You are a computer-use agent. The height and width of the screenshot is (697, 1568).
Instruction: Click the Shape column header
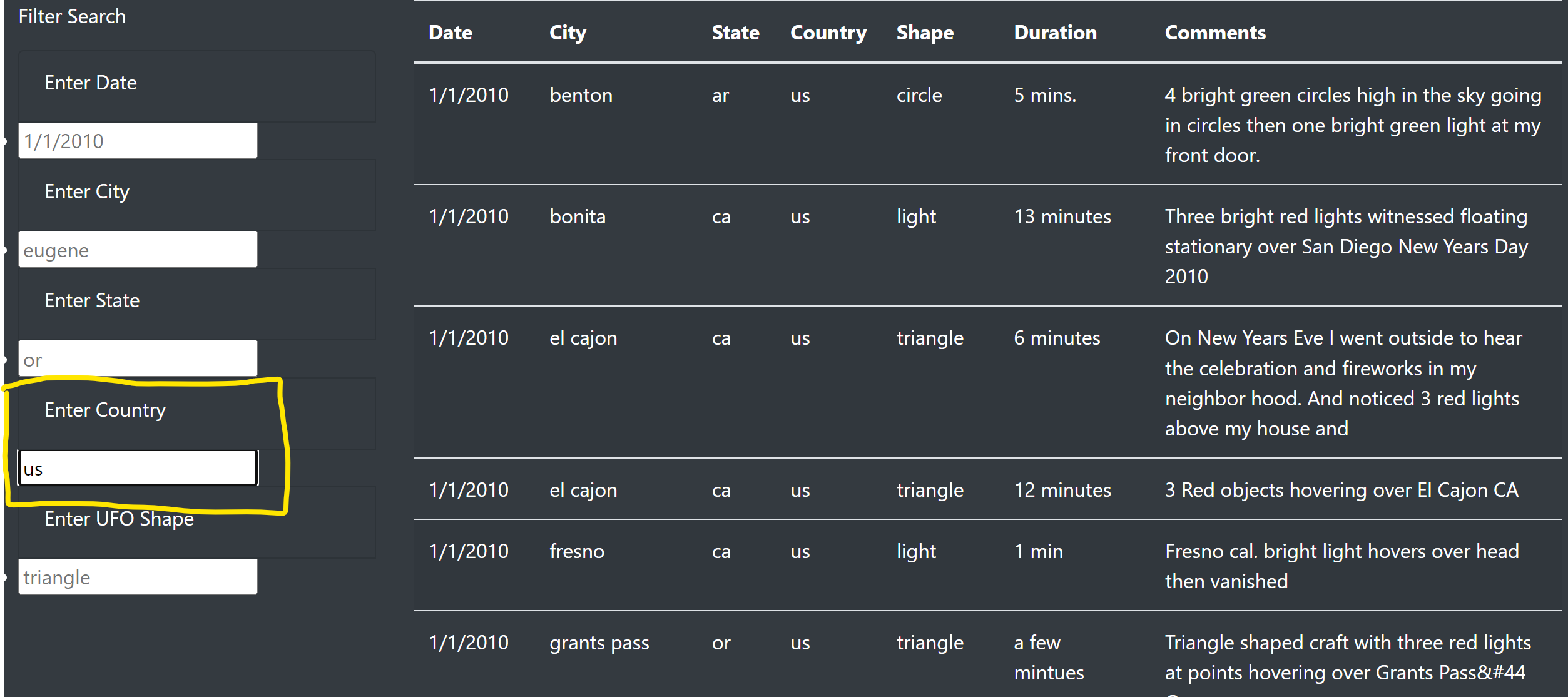(x=925, y=33)
